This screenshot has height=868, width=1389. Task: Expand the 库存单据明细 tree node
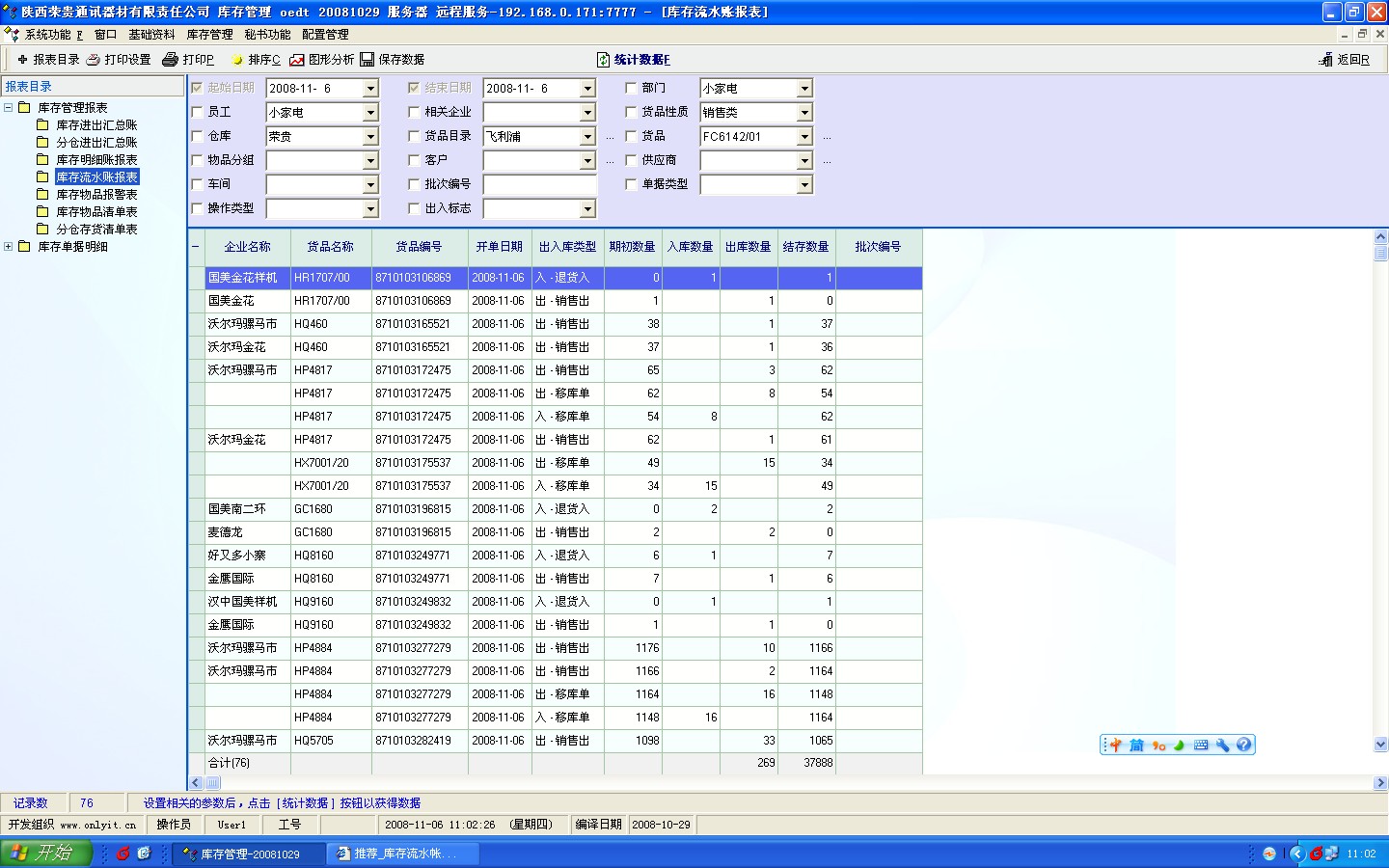(9, 247)
